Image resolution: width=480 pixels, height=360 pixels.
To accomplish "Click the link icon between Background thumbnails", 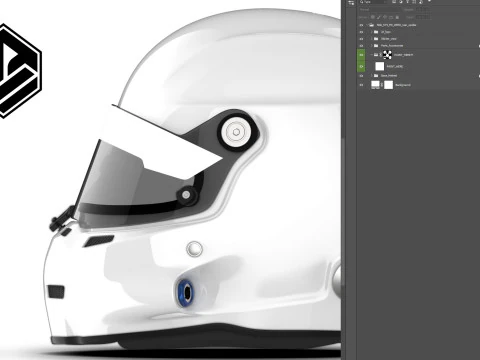I will click(x=382, y=85).
